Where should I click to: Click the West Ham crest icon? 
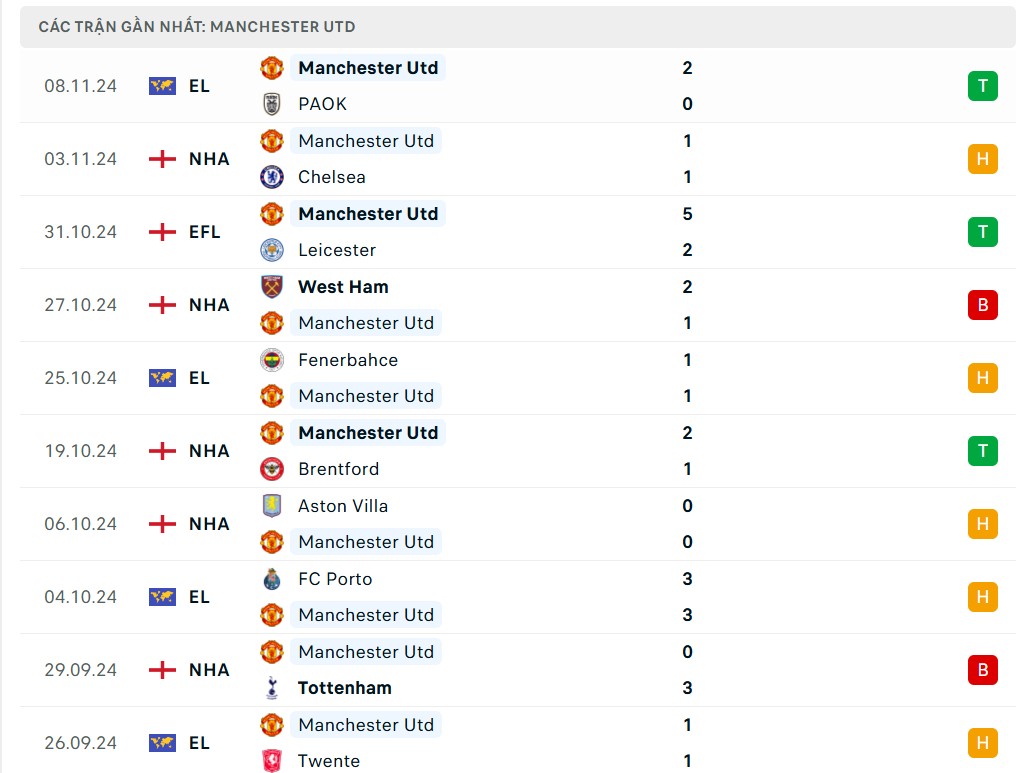click(x=271, y=287)
